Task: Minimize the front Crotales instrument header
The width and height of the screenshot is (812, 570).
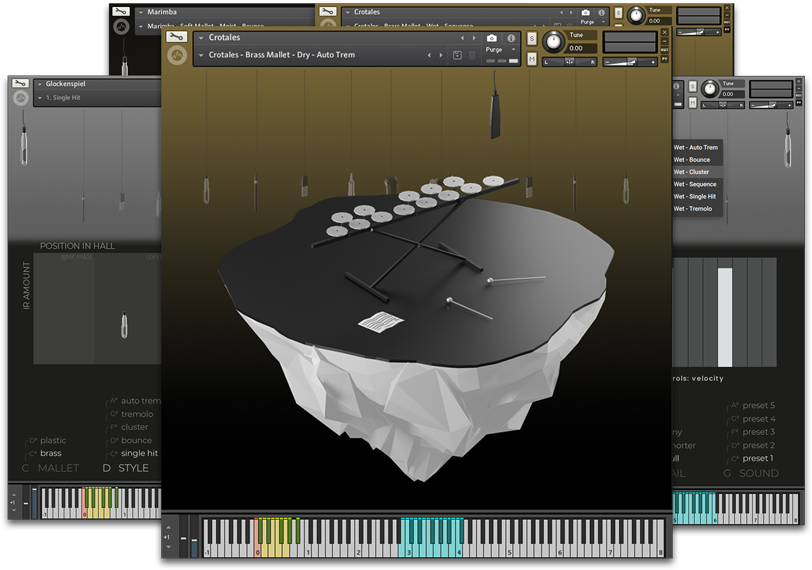Action: click(x=664, y=41)
